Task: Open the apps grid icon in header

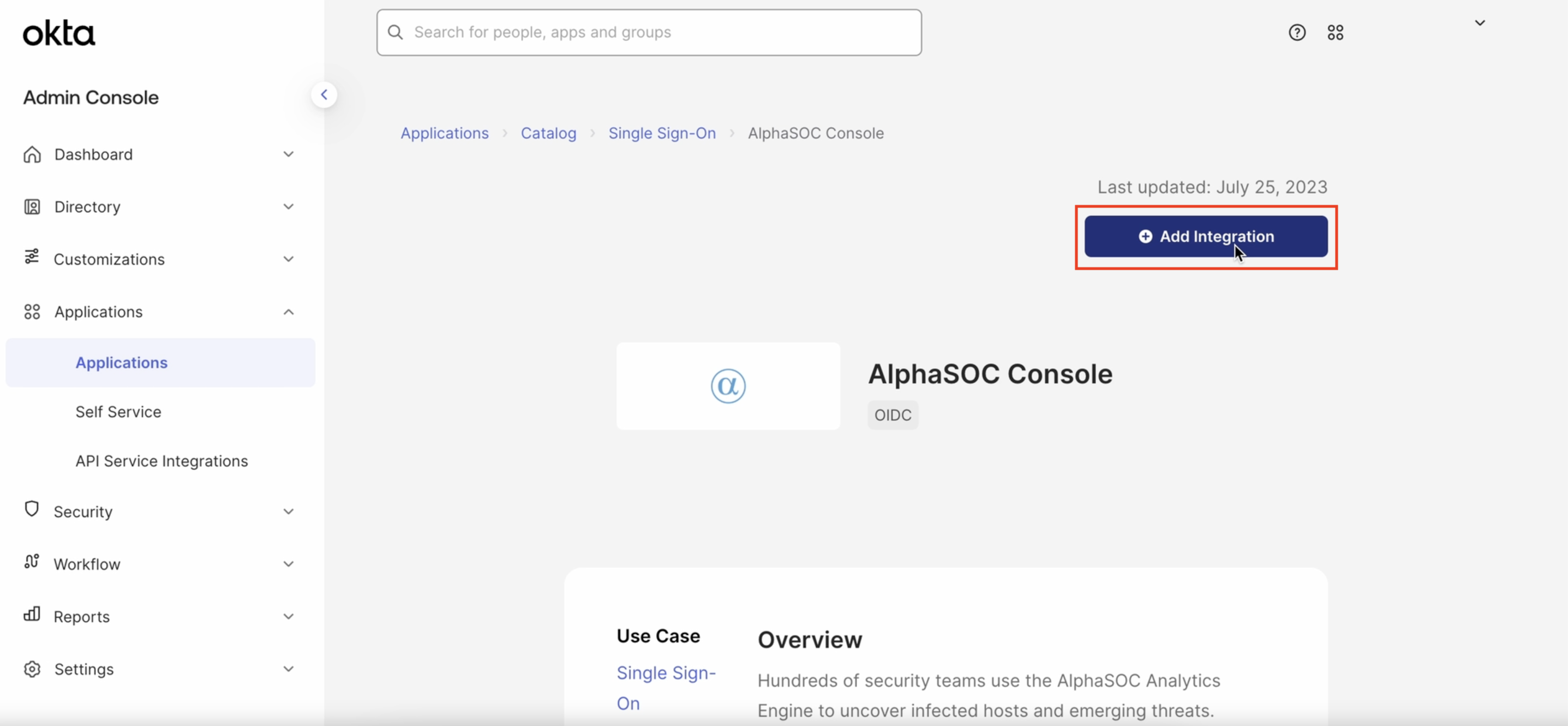Action: 1335,32
